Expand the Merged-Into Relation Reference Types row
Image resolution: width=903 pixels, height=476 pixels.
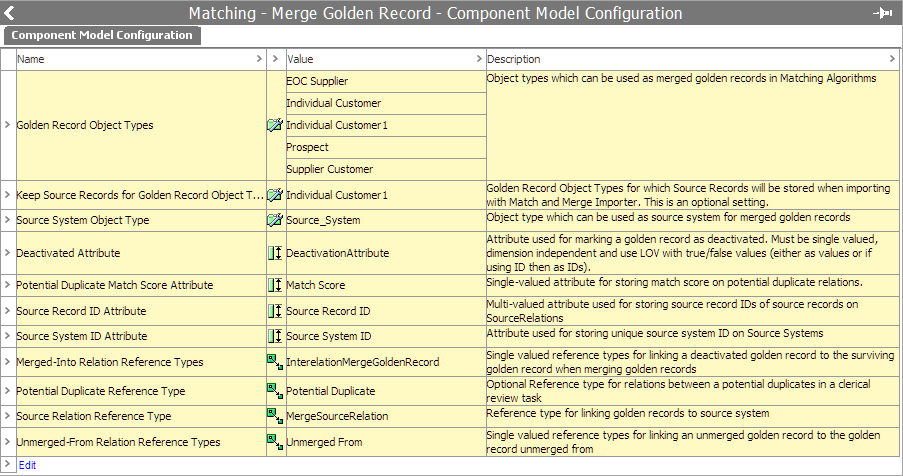[7, 362]
